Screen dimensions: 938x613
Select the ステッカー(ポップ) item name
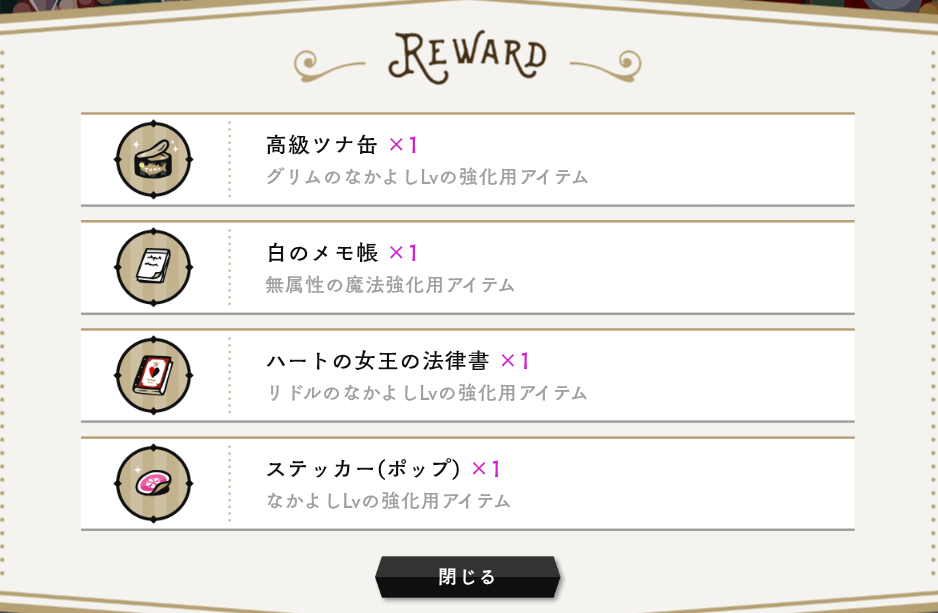(363, 469)
